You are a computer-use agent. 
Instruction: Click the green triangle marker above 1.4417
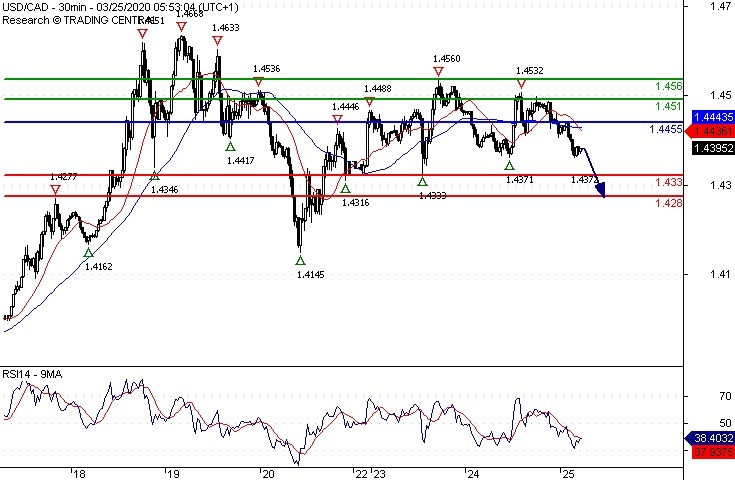[230, 147]
